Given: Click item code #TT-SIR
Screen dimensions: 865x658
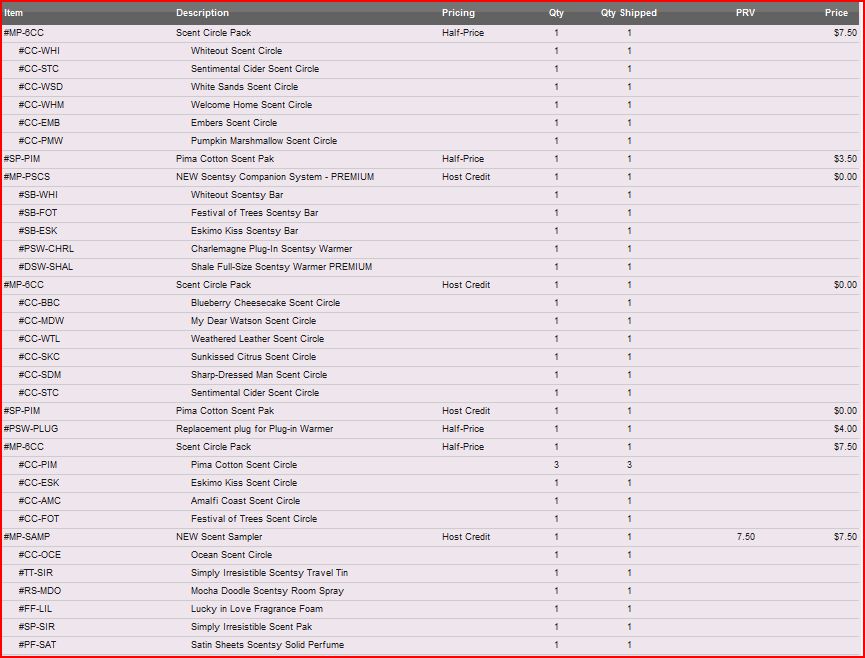Looking at the screenshot, I should tap(36, 573).
